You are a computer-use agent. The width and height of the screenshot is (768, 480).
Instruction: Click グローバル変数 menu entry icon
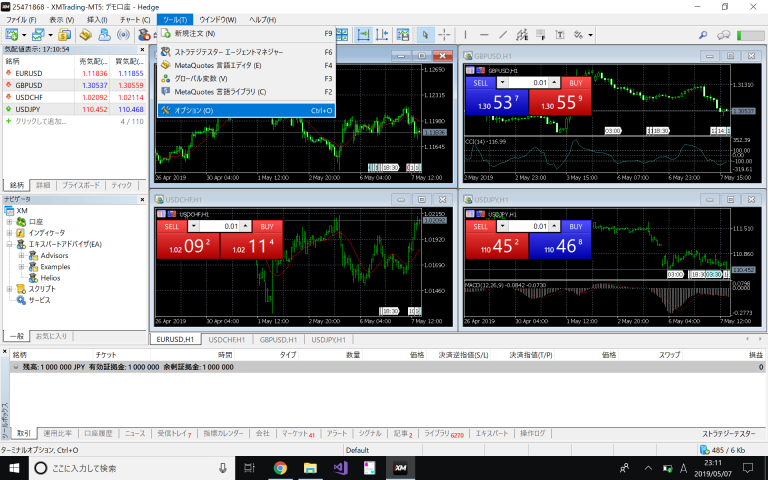tap(165, 78)
